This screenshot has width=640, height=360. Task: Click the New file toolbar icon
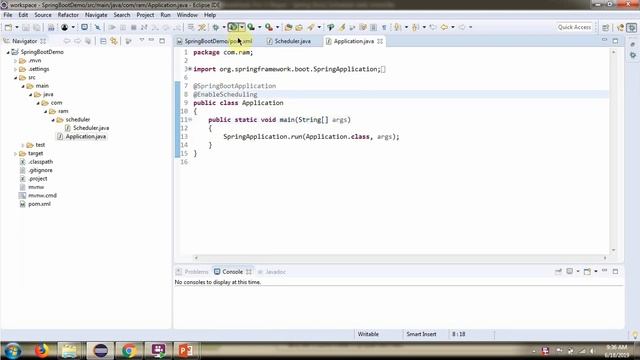(x=8, y=27)
